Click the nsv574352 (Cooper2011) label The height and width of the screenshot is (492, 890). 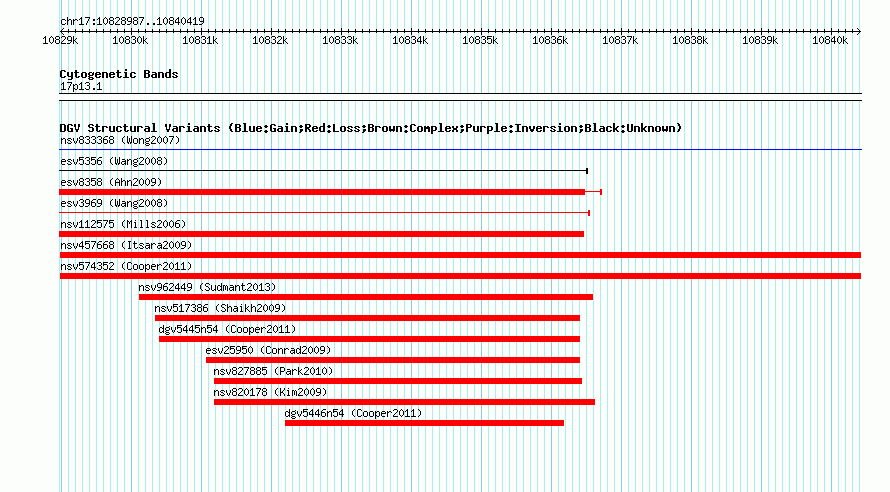(x=126, y=266)
